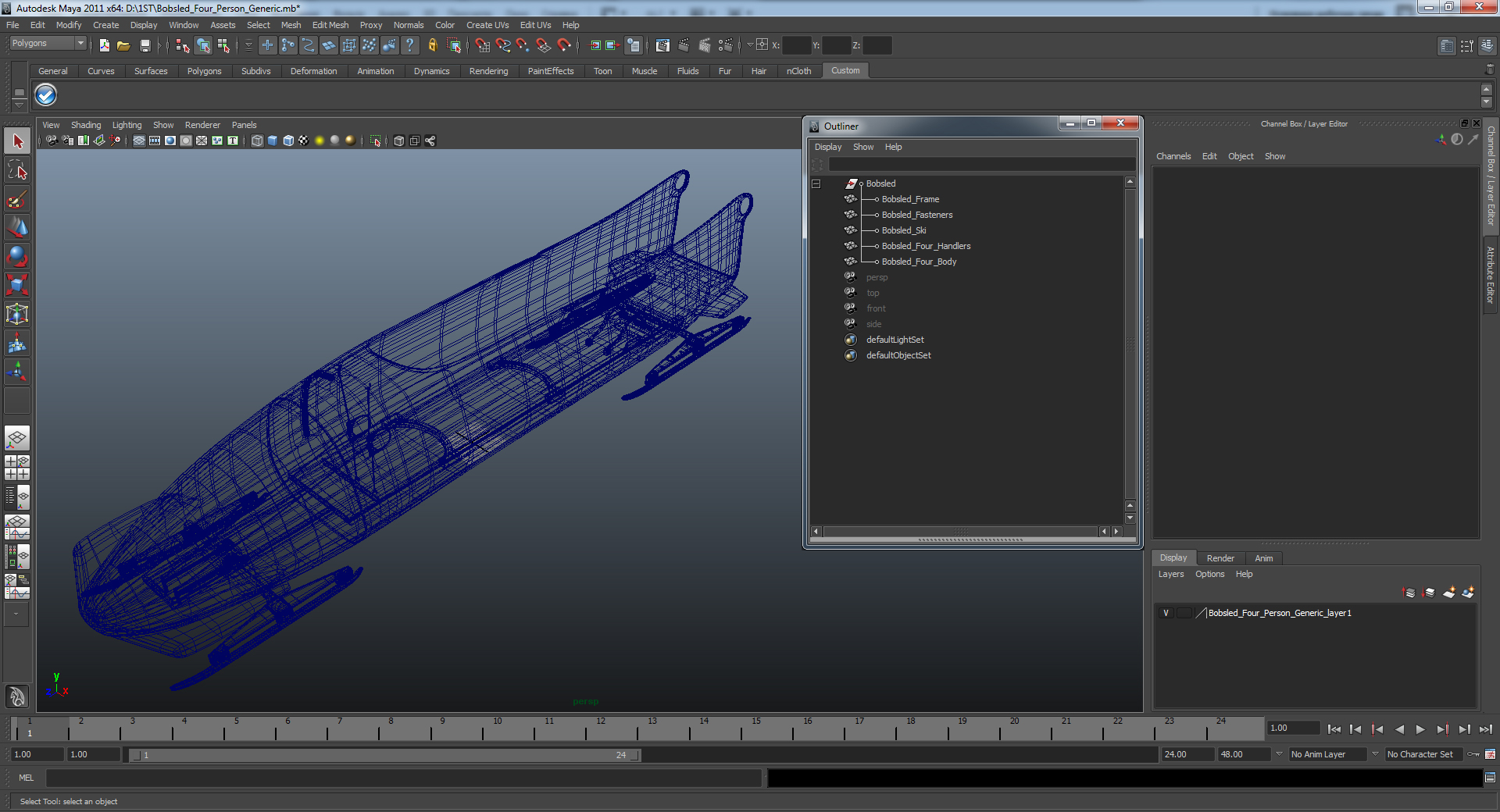Viewport: 1500px width, 812px height.
Task: Click the Save Scene disk icon
Action: coord(145,45)
